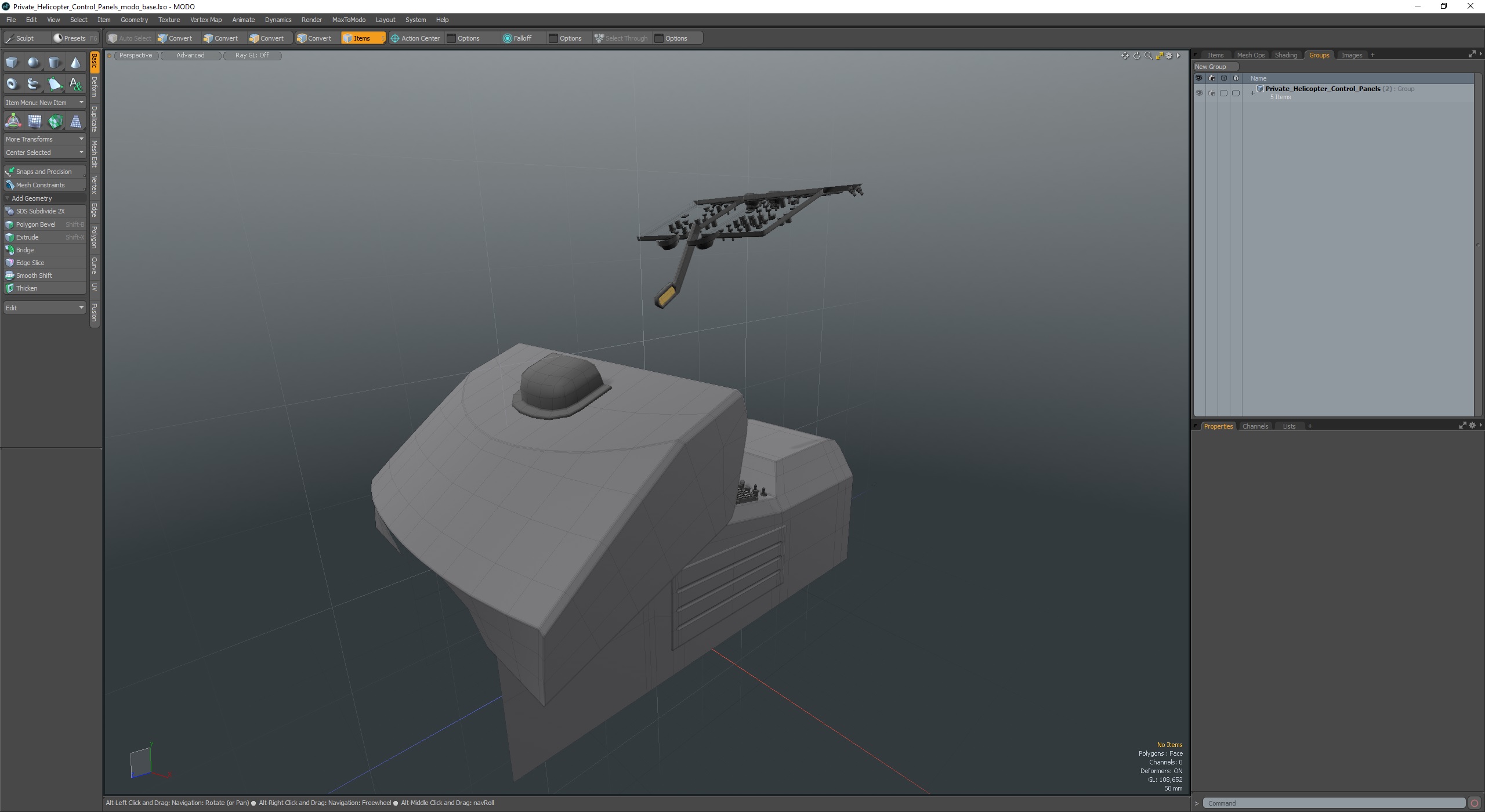This screenshot has height=812, width=1485.
Task: Expand the Private_Helicopter_Control_Panels group tree
Action: [x=1252, y=93]
